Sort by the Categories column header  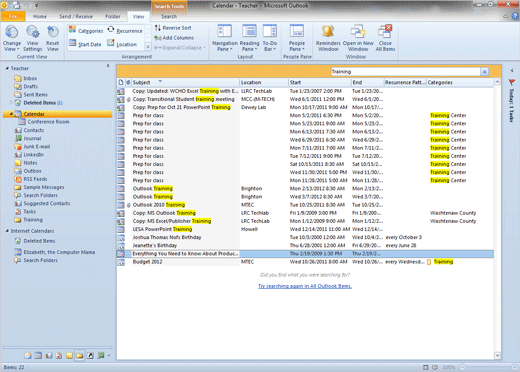pyautogui.click(x=460, y=82)
